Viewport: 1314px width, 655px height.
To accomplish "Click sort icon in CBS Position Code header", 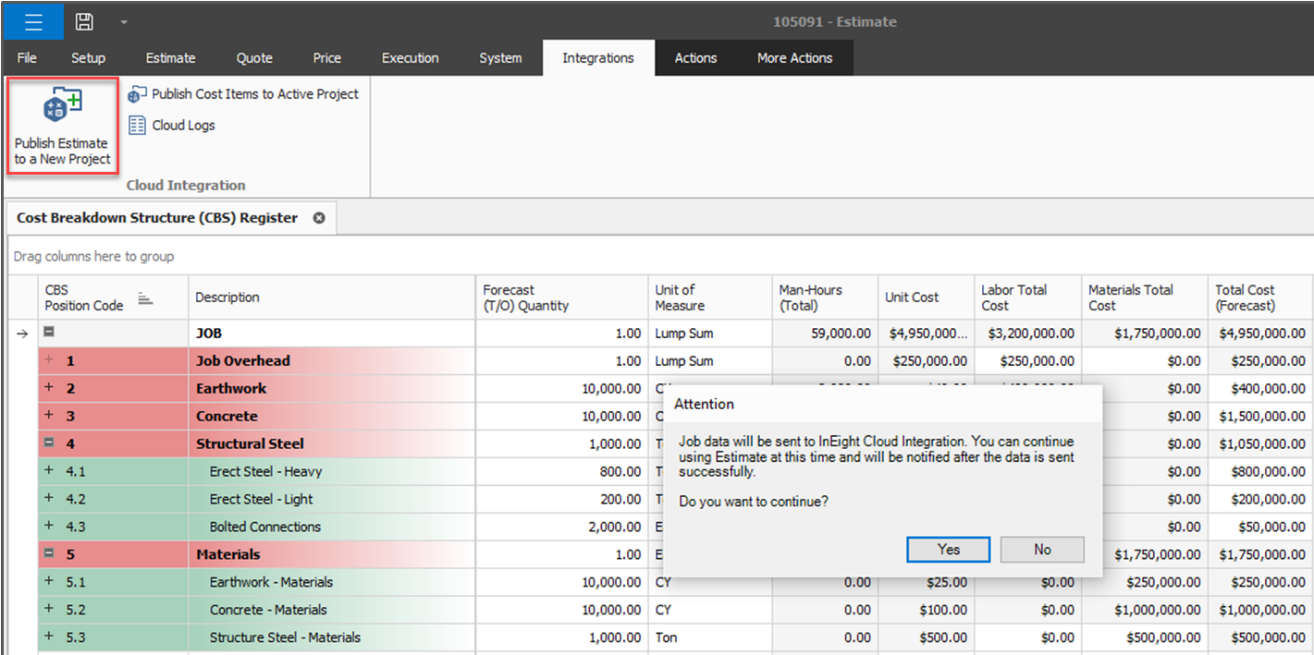I will [x=145, y=298].
